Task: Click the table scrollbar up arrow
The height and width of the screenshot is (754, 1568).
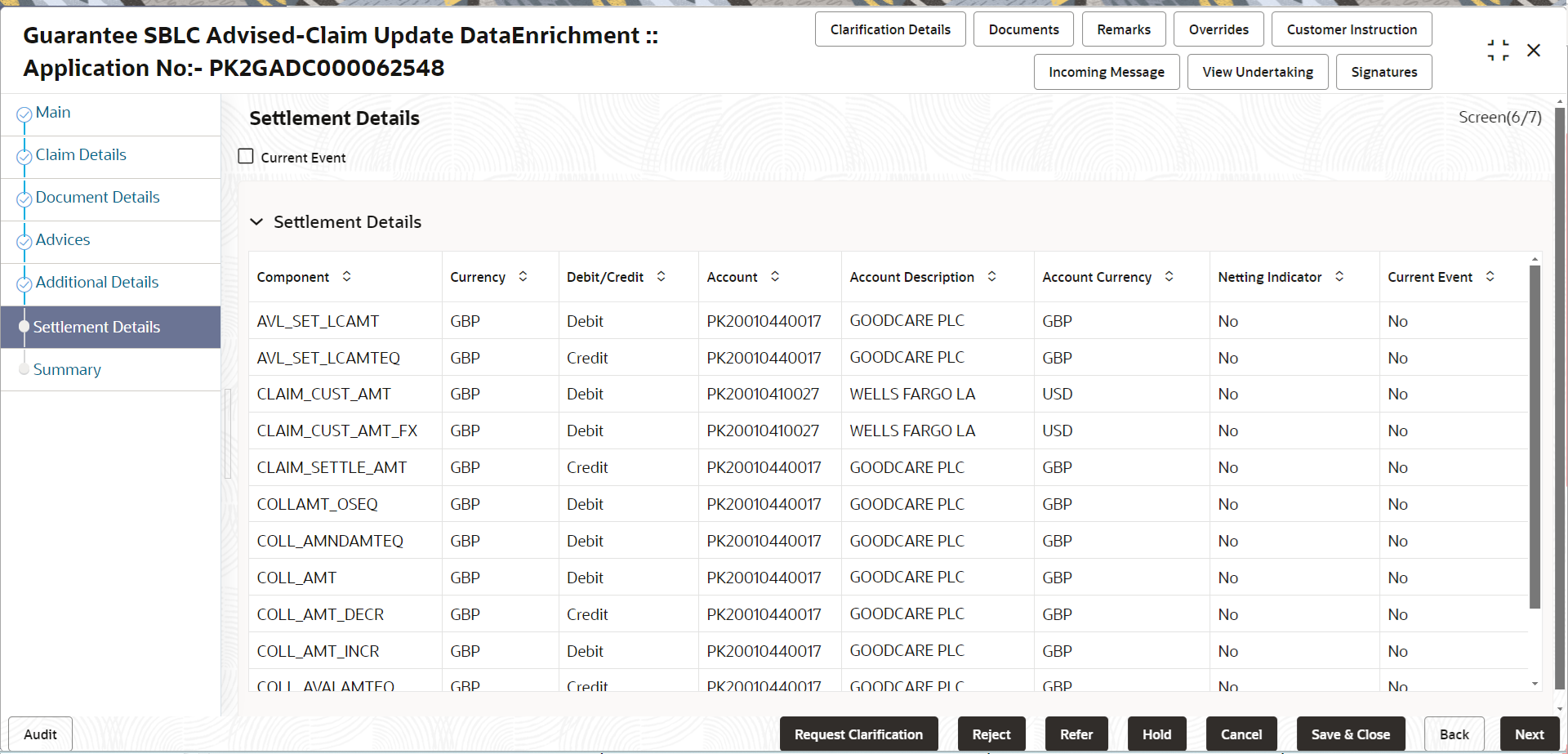Action: coord(1535,259)
